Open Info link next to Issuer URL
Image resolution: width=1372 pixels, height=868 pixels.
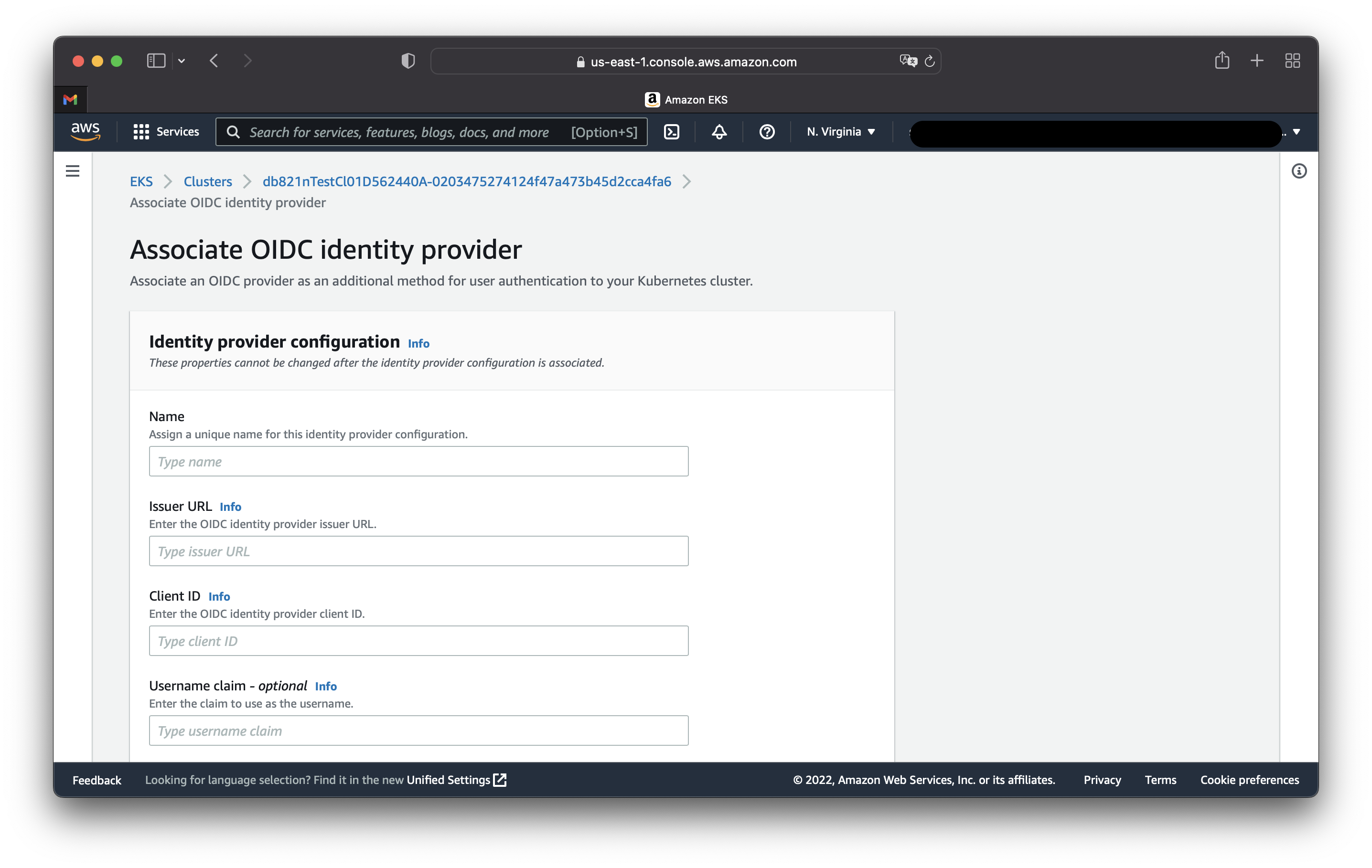pos(230,506)
